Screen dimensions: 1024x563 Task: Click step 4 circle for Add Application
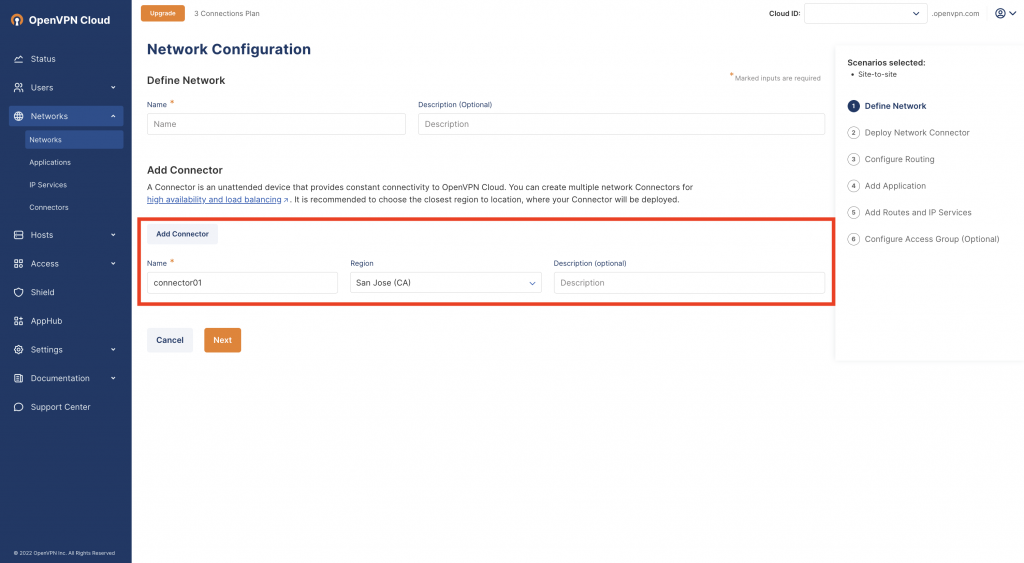coord(854,186)
